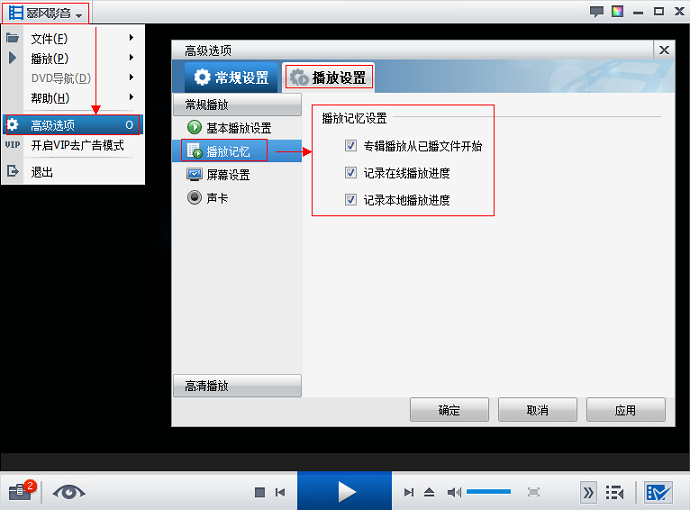This screenshot has height=510, width=690.
Task: Toggle 记录在线播放进度 checkbox
Action: (x=350, y=173)
